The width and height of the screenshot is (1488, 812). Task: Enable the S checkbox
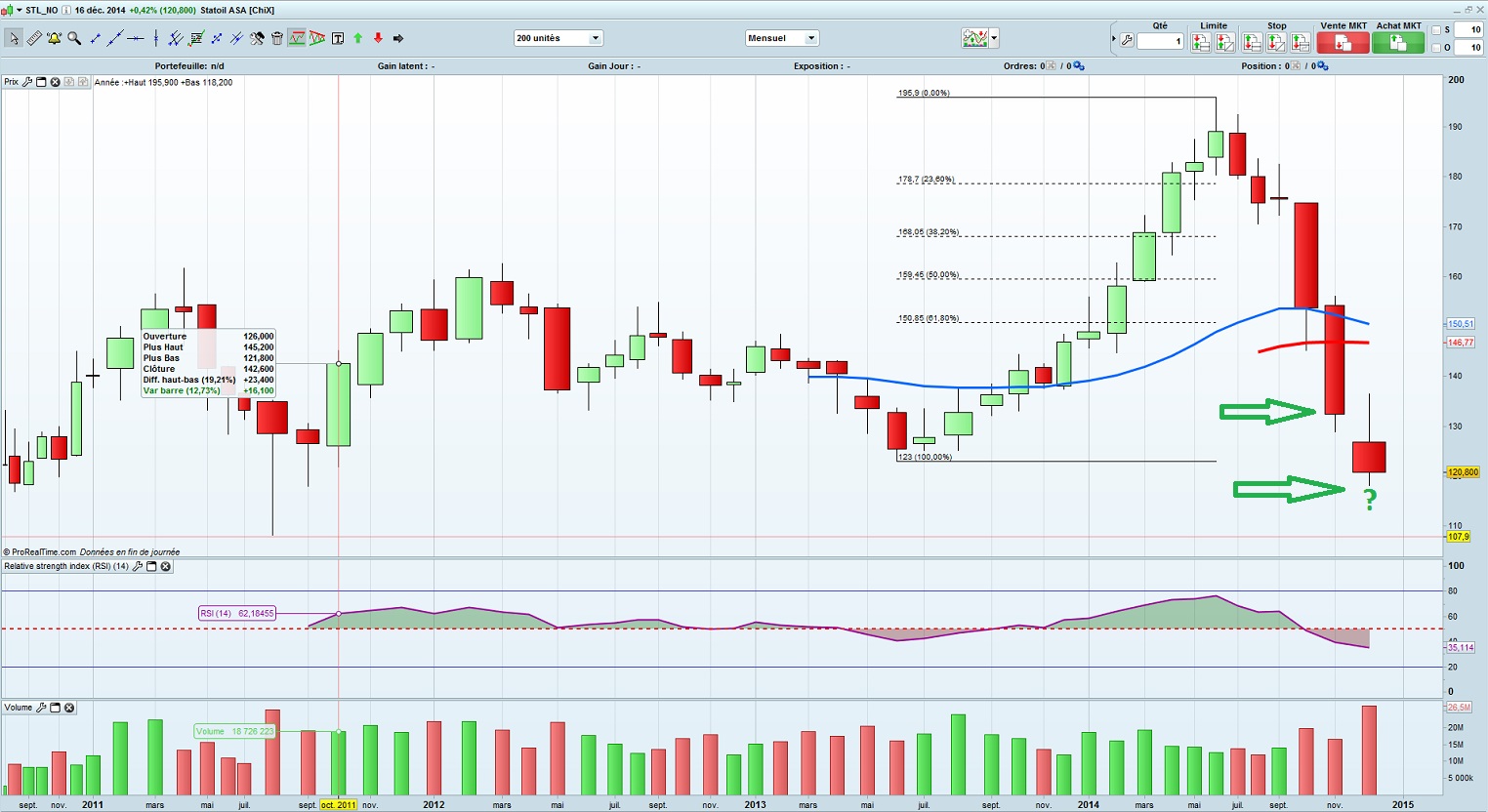coord(1436,30)
